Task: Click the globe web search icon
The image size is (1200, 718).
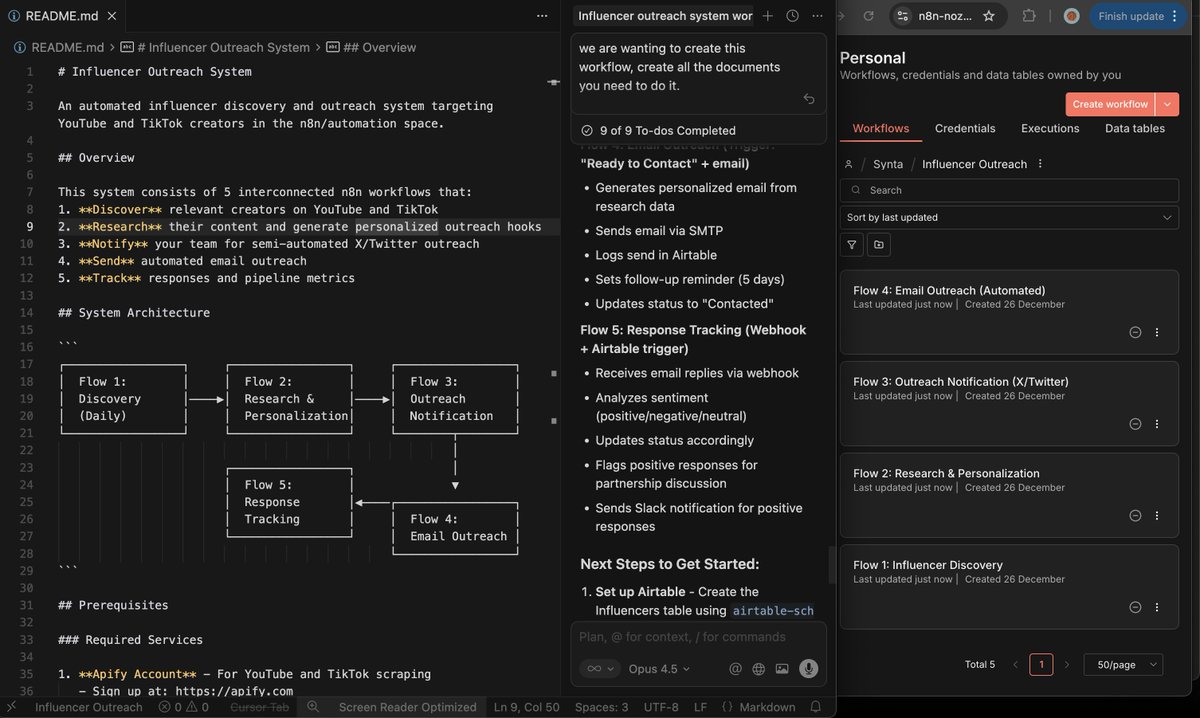Action: [x=759, y=669]
